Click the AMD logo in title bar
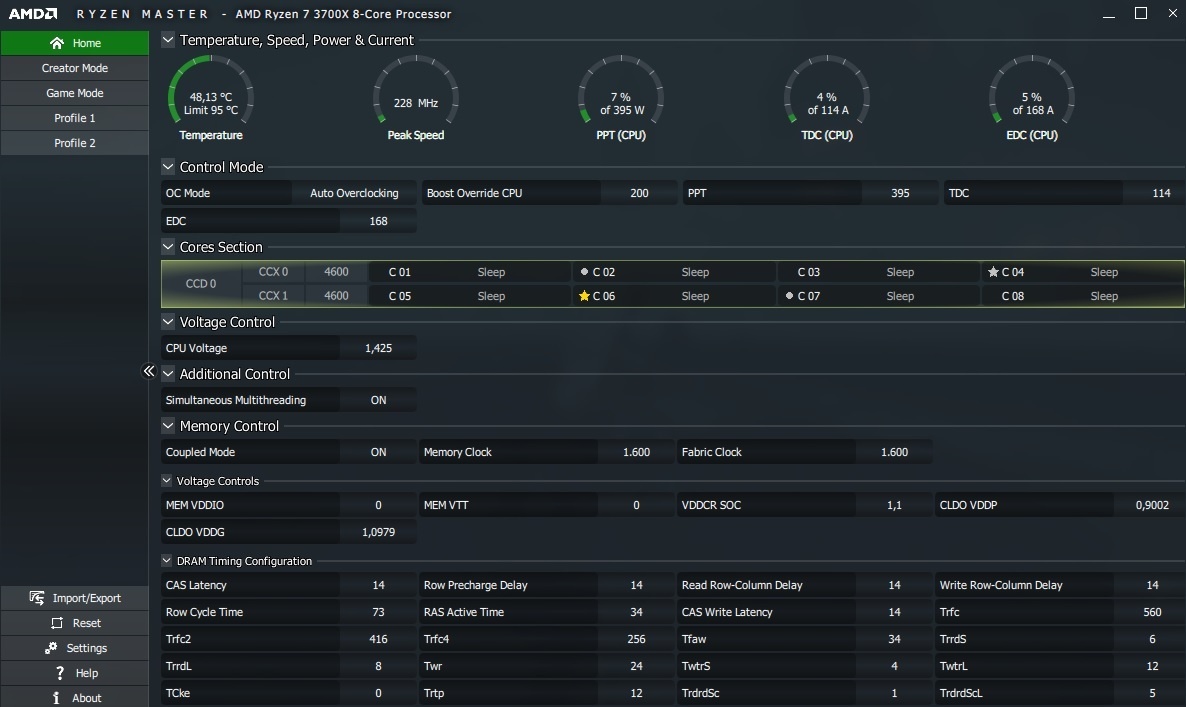This screenshot has height=707, width=1186. coord(33,14)
